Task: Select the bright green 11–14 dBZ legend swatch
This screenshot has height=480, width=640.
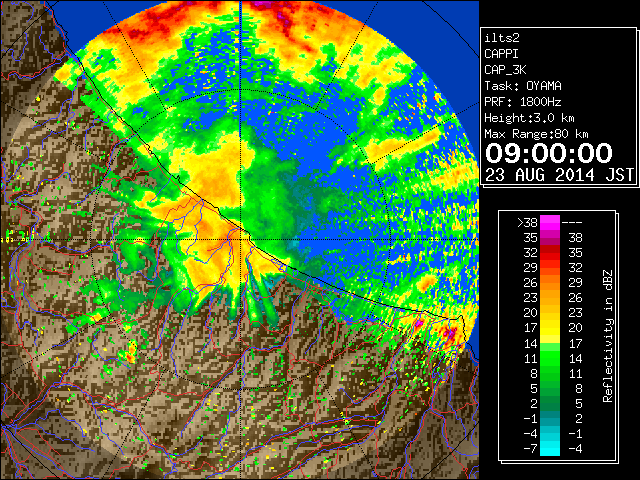Action: point(550,358)
